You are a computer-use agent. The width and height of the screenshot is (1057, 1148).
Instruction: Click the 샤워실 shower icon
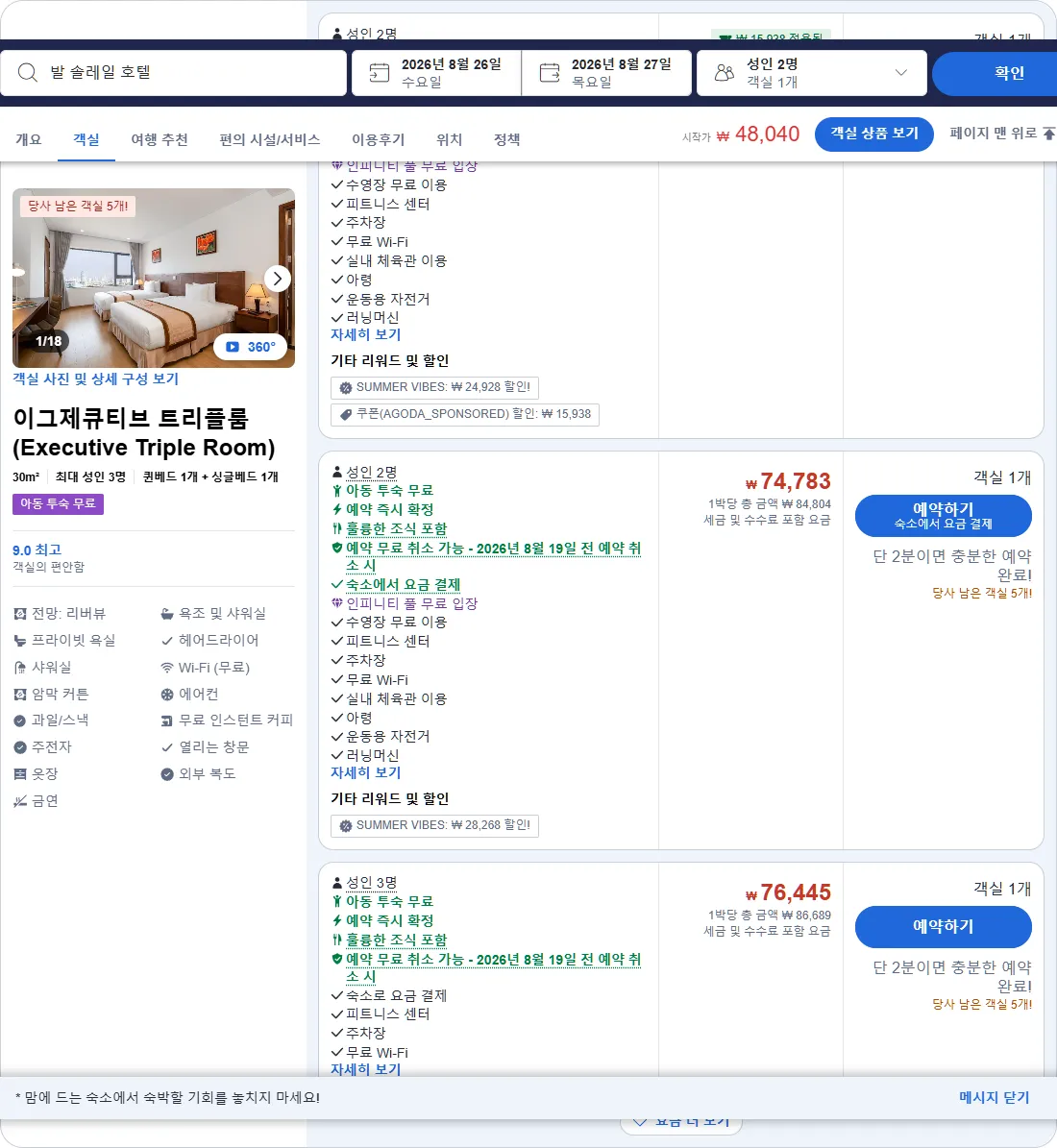coord(20,667)
